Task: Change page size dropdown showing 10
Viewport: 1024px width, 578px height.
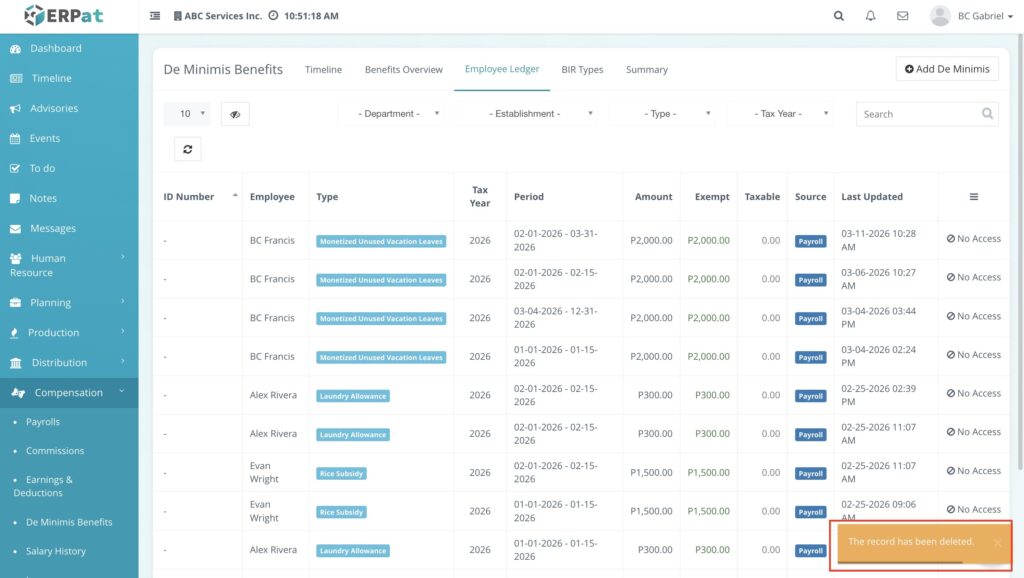Action: pyautogui.click(x=187, y=114)
